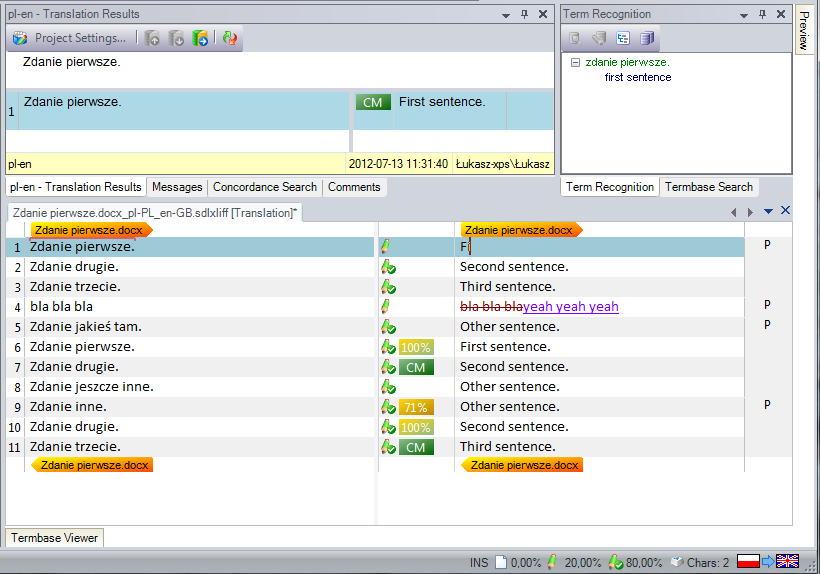The width and height of the screenshot is (820, 574).
Task: Click the third Term Recognition toolbar icon
Action: (622, 38)
